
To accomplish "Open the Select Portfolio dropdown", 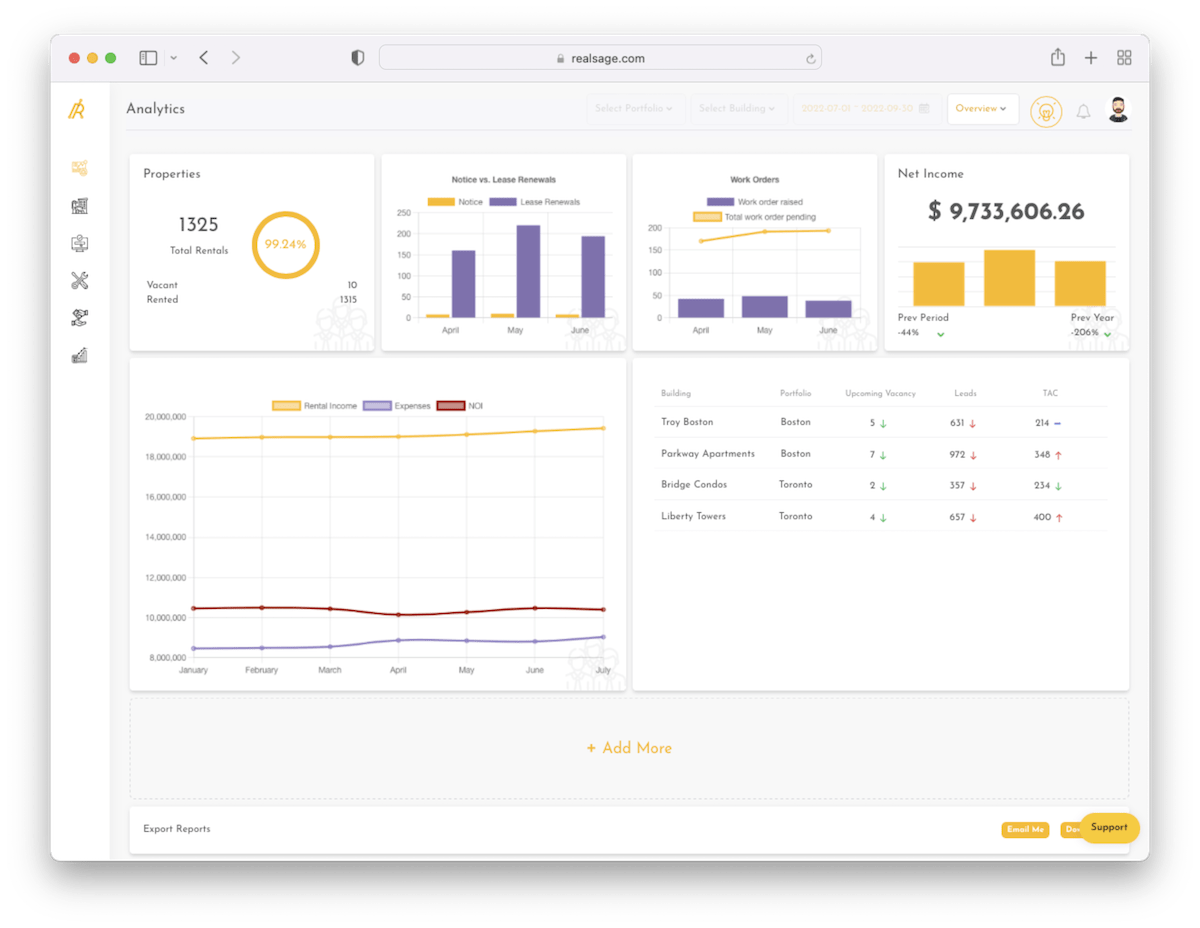I will coord(635,108).
